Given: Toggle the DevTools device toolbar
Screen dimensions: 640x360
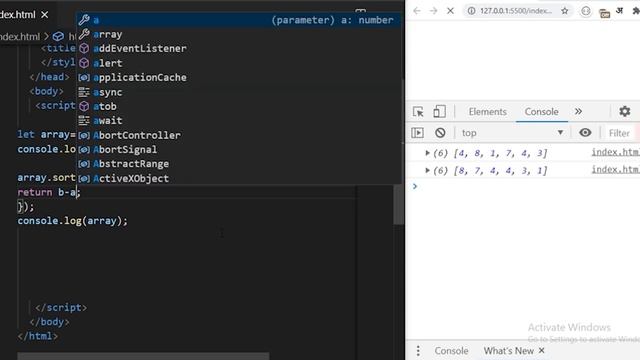Looking at the screenshot, I should coord(439,111).
